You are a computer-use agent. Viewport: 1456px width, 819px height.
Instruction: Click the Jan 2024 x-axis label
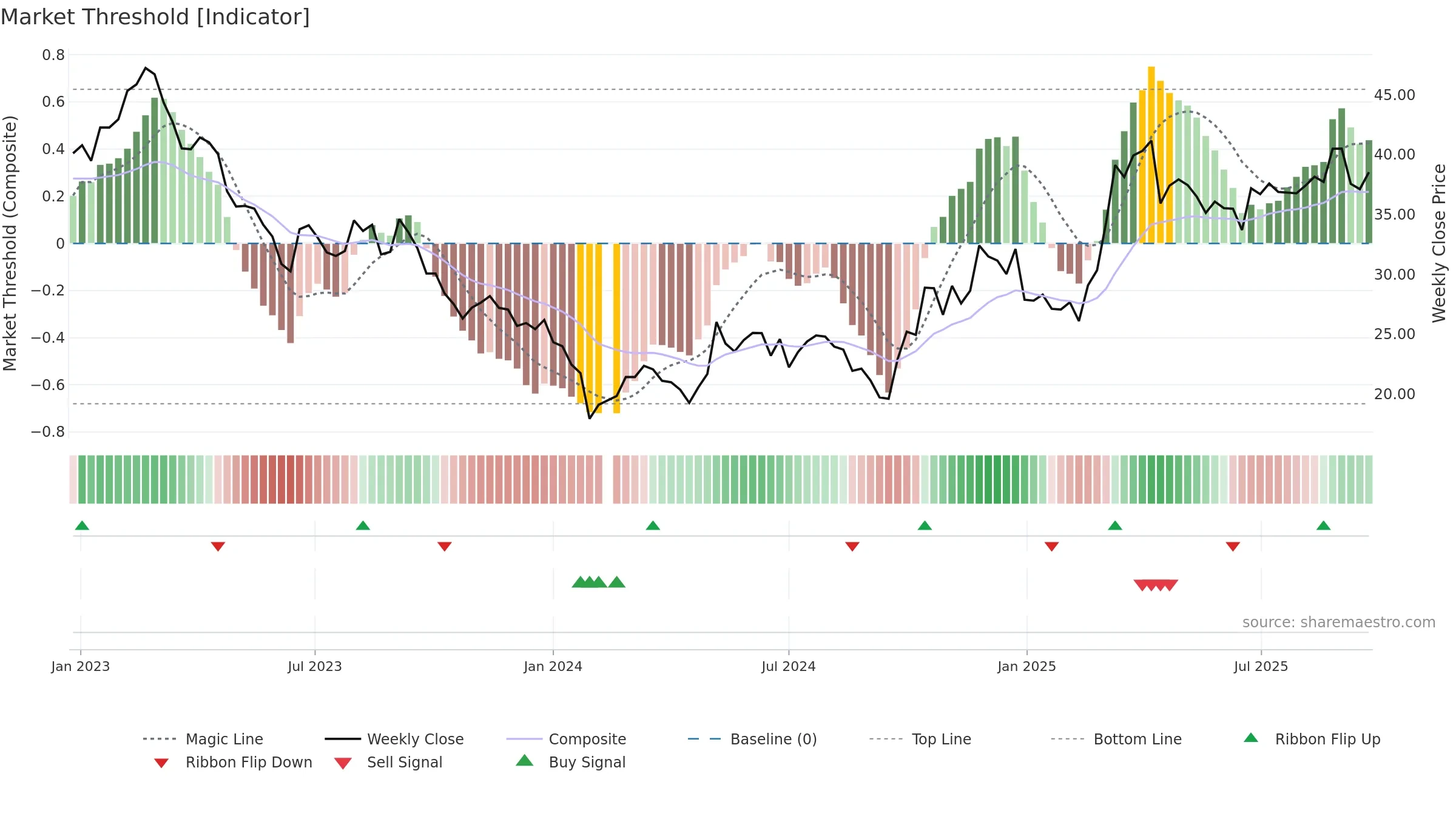click(553, 666)
